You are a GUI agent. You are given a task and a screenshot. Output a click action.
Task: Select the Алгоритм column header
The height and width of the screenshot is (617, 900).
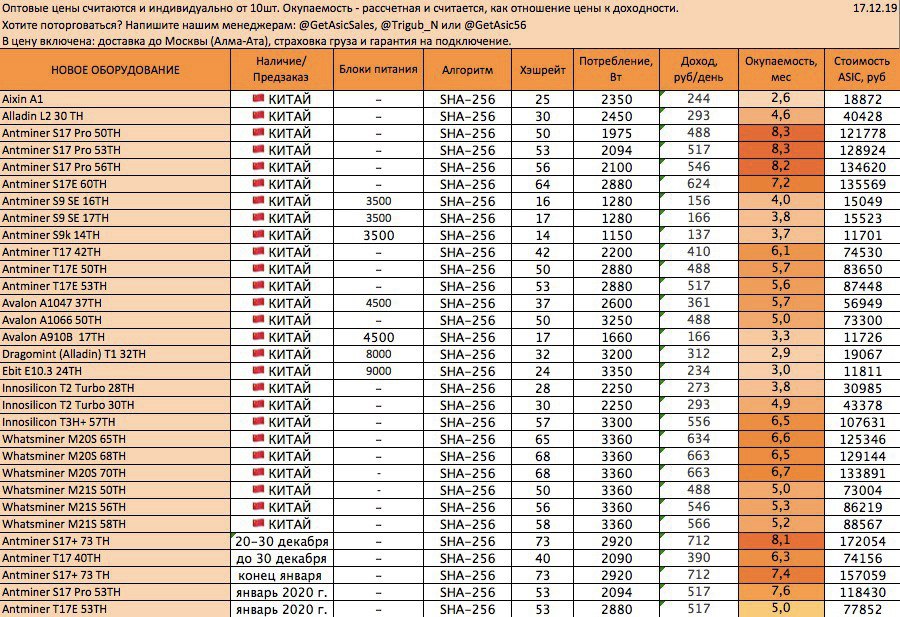point(467,69)
